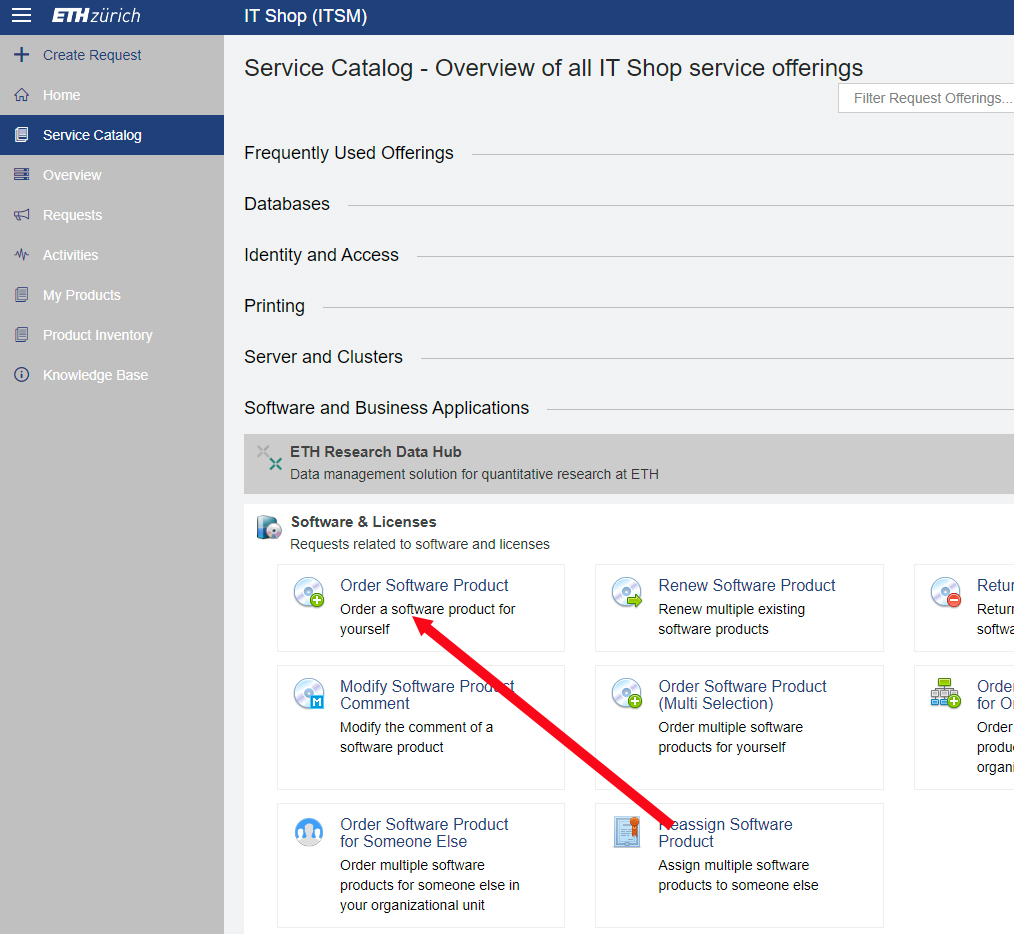Screen dimensions: 1014x934
Task: Click the Order Software Product disc icon
Action: [x=308, y=592]
